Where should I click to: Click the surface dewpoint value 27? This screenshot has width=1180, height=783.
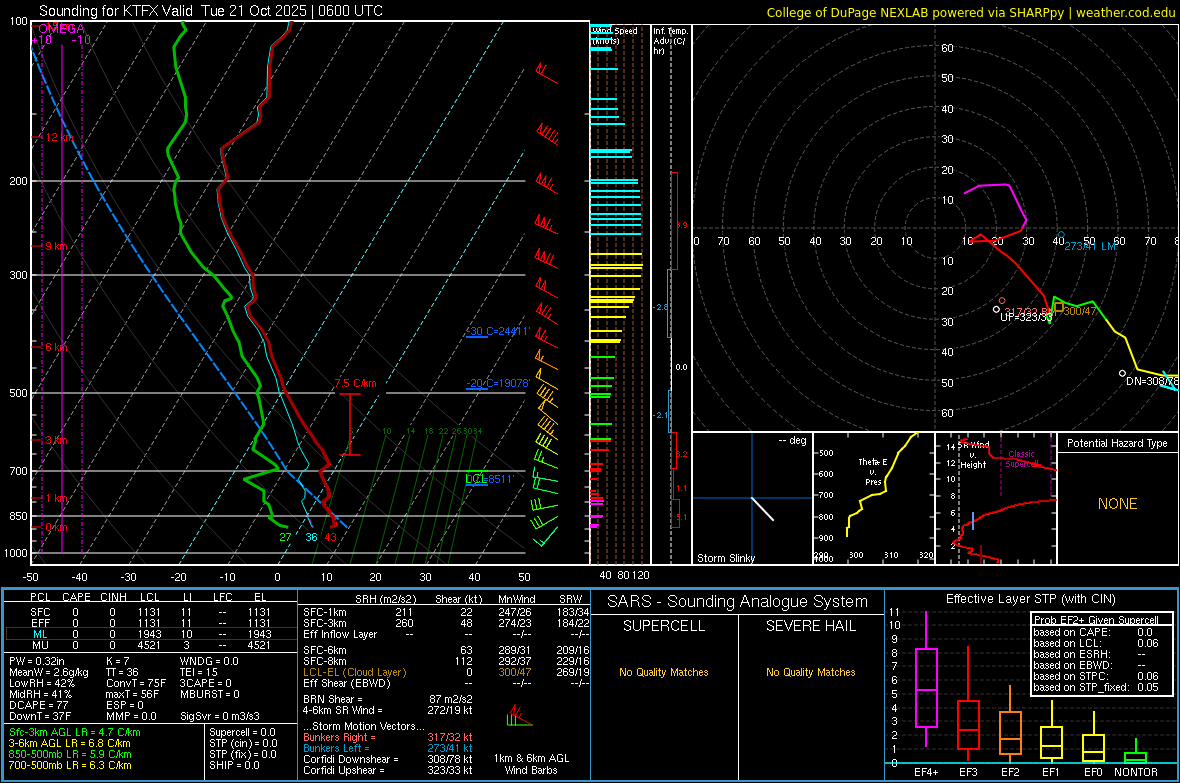pyautogui.click(x=285, y=537)
